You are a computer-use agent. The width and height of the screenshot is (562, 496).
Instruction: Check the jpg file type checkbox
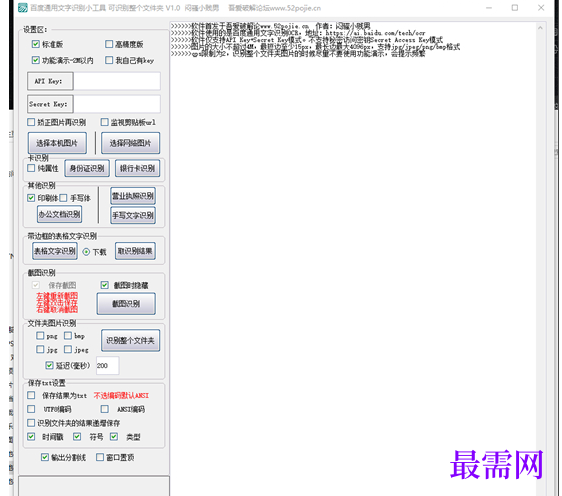click(40, 349)
